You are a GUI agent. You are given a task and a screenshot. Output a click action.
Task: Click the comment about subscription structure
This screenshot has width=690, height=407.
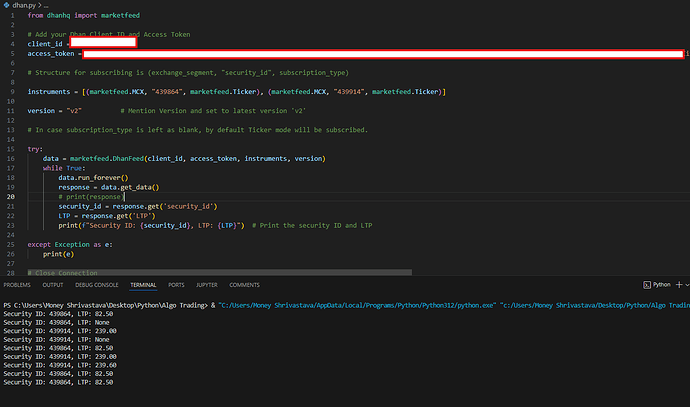(188, 73)
